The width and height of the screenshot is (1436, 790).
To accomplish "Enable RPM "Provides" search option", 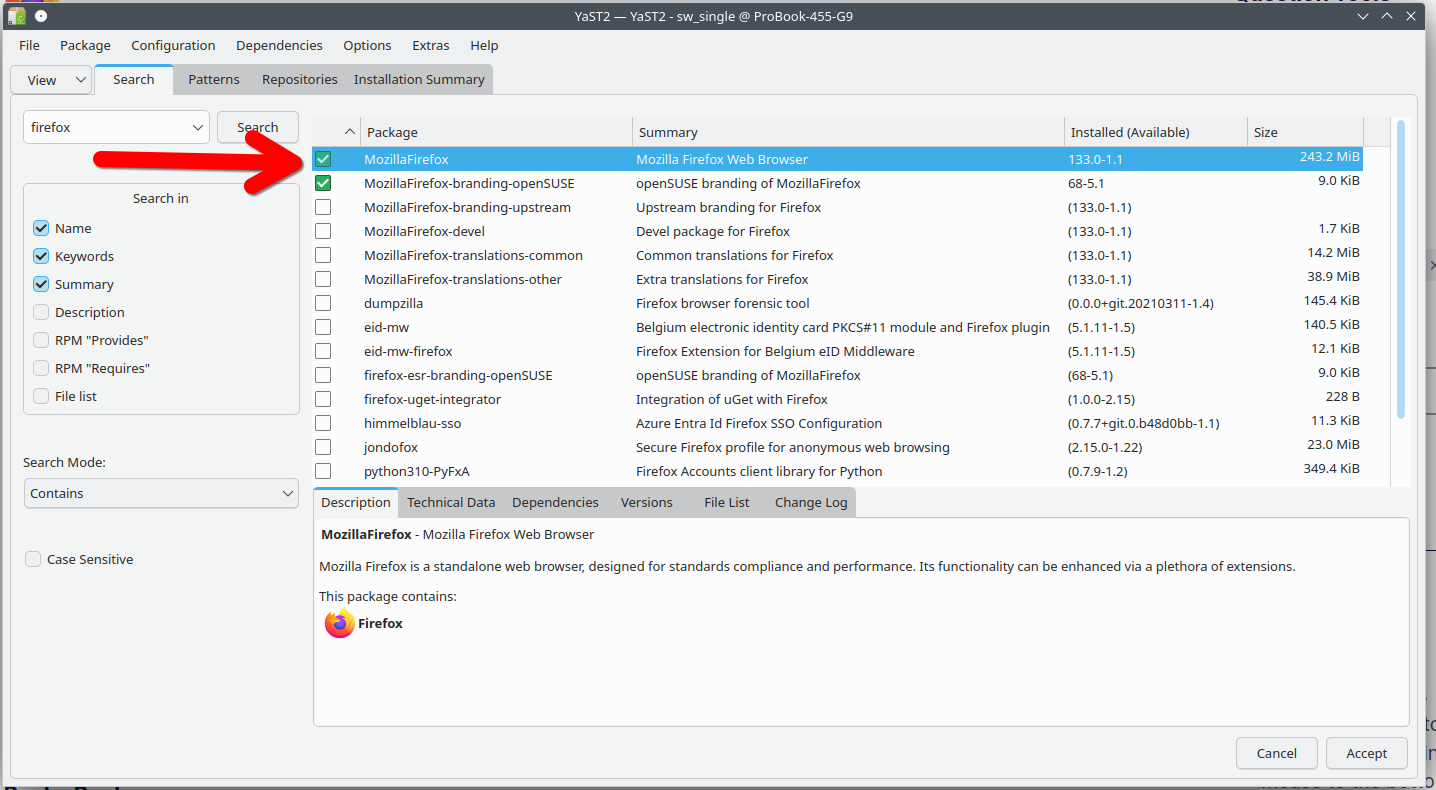I will point(41,340).
